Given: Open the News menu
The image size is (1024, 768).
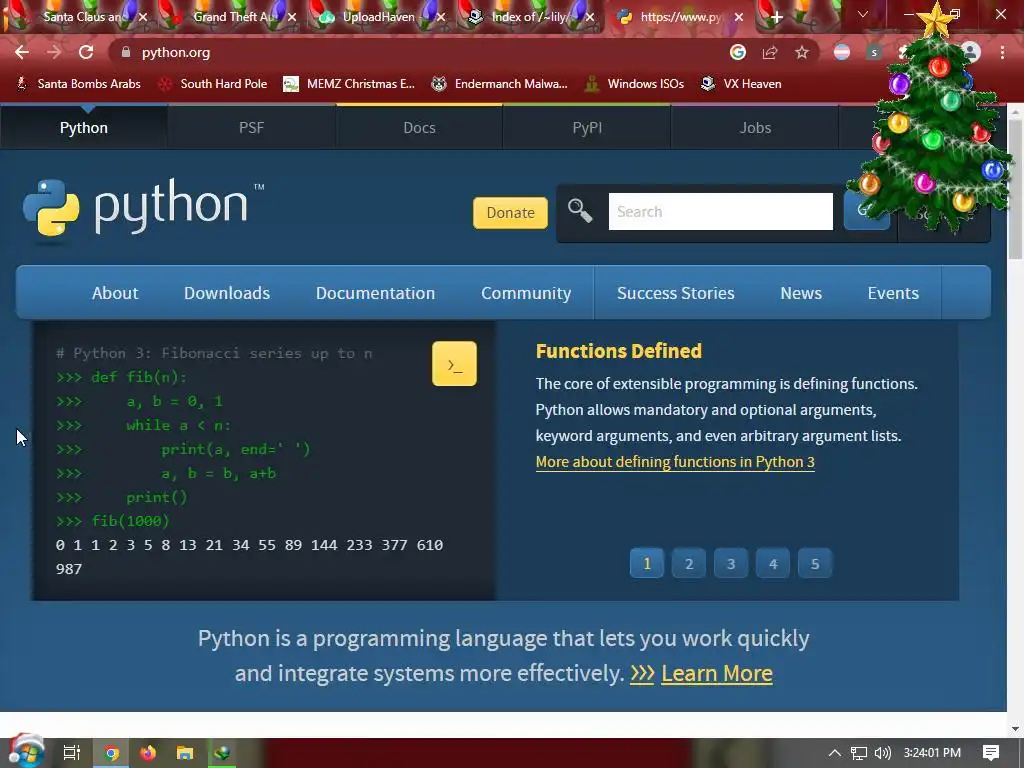Looking at the screenshot, I should coord(801,293).
